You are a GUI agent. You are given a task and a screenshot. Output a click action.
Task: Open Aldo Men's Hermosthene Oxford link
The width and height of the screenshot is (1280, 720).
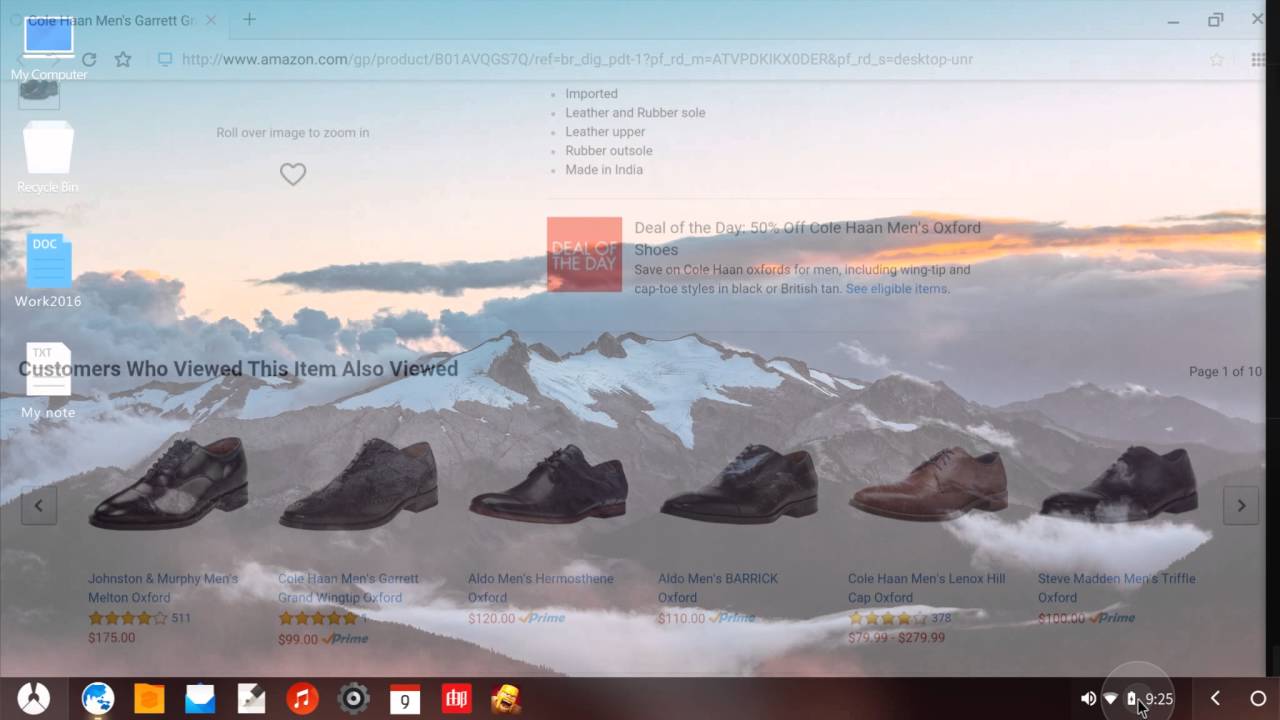pyautogui.click(x=541, y=588)
